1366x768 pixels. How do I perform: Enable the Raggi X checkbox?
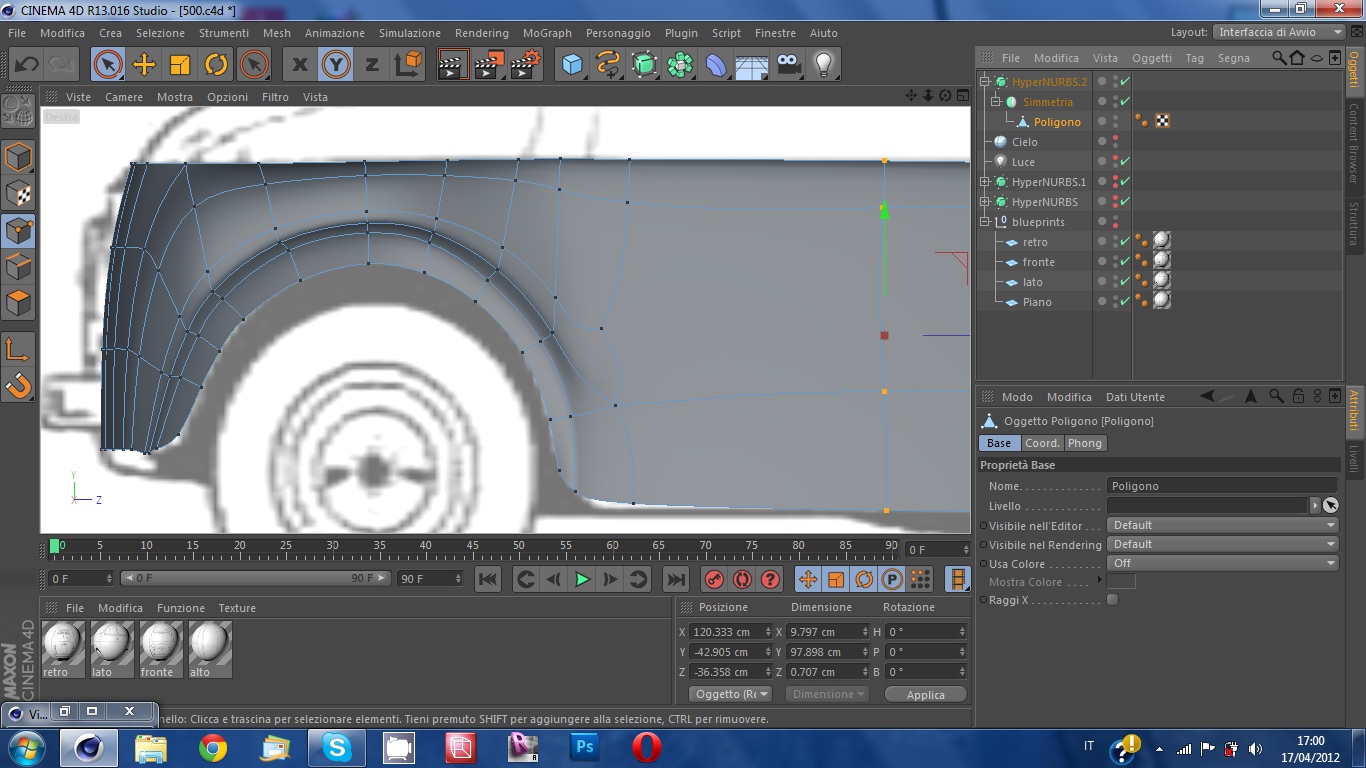pos(1112,600)
